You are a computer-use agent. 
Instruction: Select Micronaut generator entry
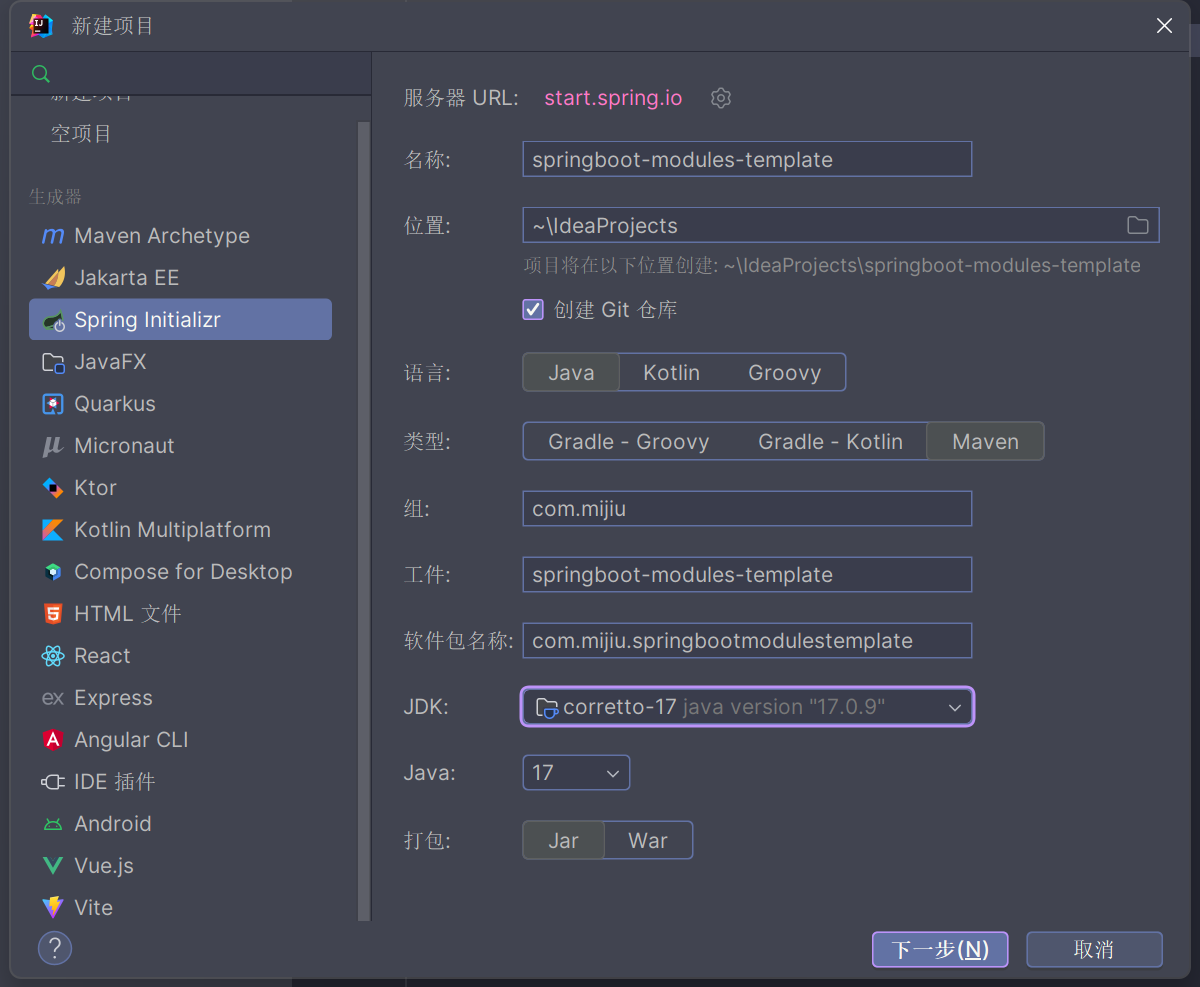click(x=181, y=446)
